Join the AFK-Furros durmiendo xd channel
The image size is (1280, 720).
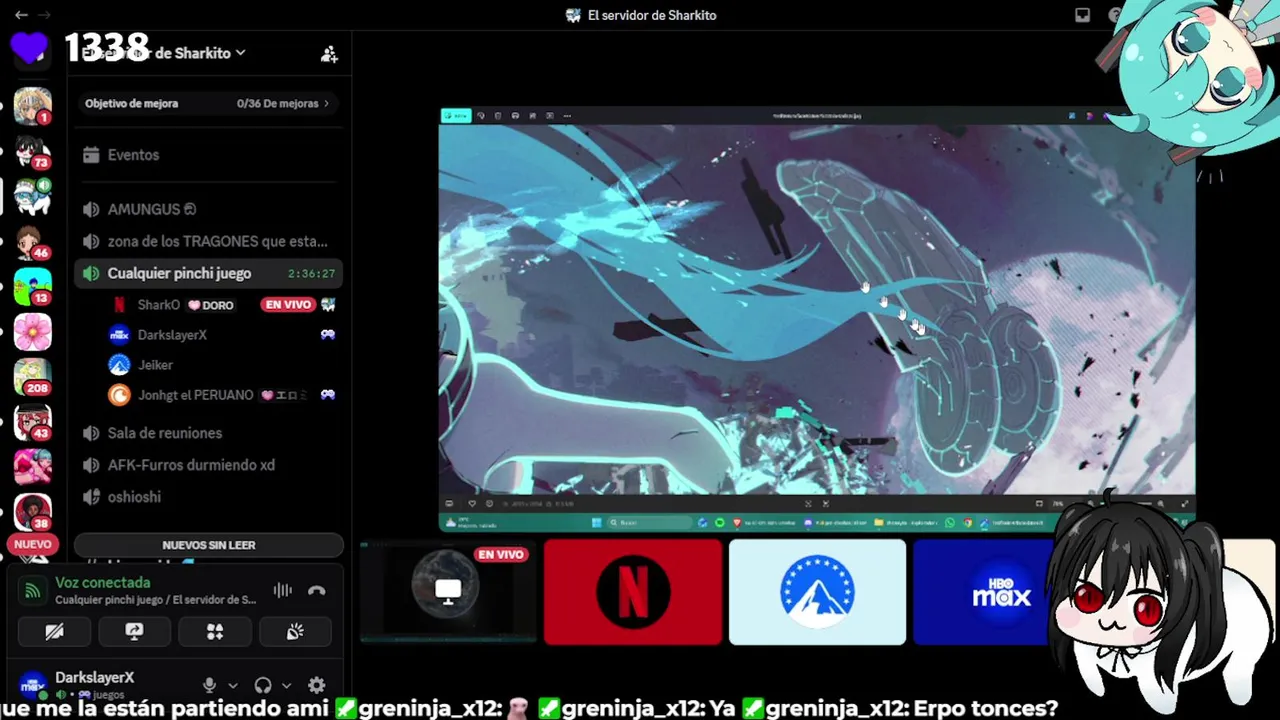[x=208, y=465]
